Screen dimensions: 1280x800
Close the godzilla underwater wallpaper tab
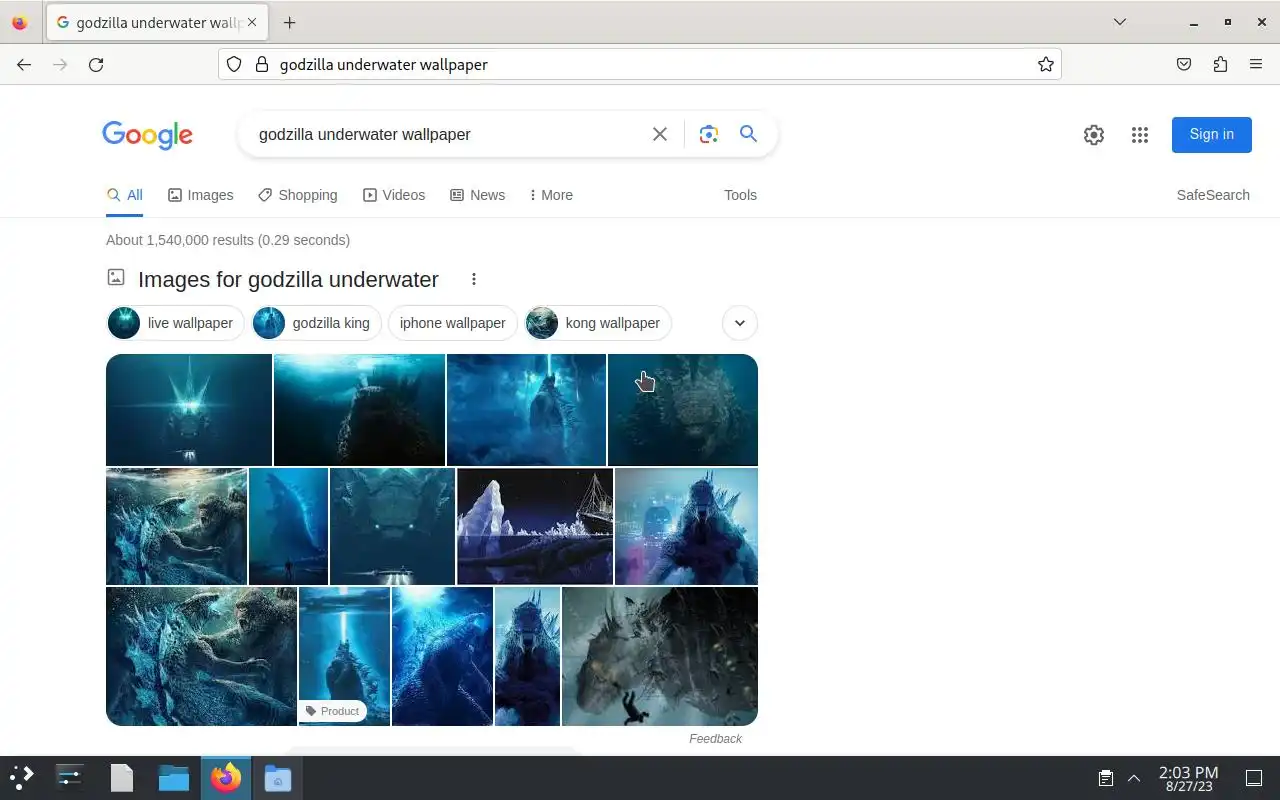251,22
